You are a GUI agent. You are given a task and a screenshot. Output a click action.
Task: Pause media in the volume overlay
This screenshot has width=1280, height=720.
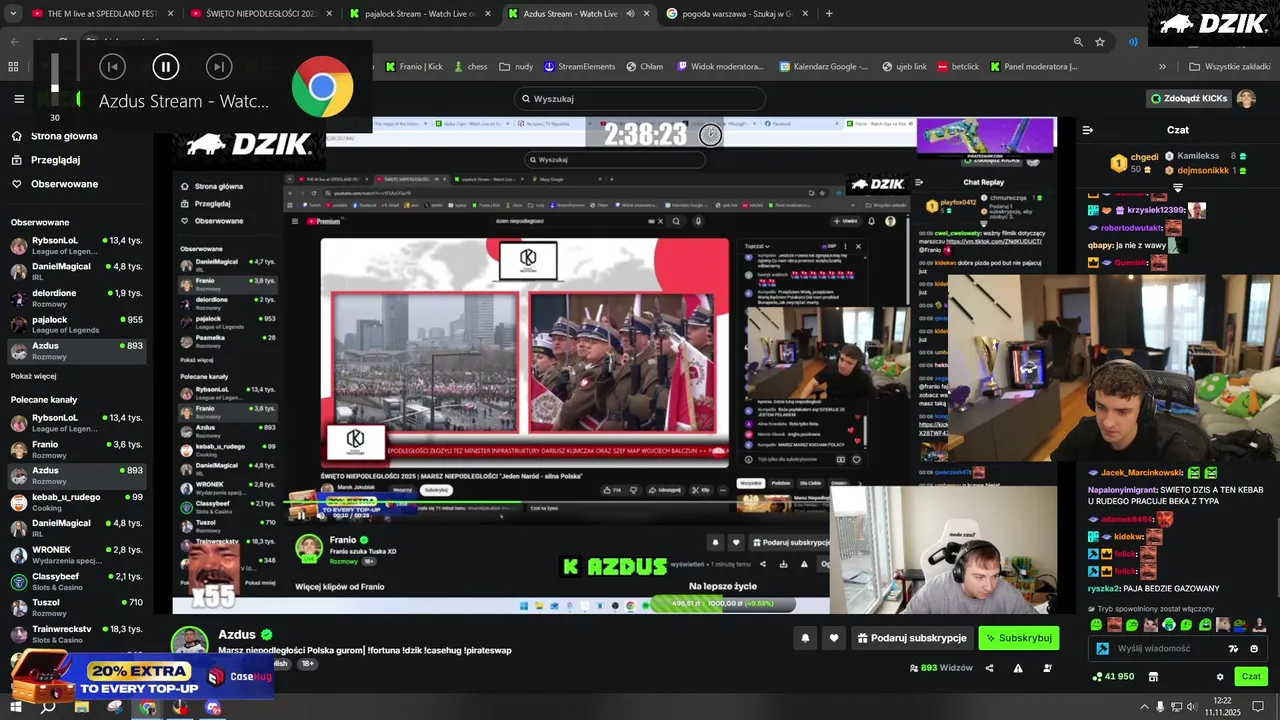click(166, 67)
